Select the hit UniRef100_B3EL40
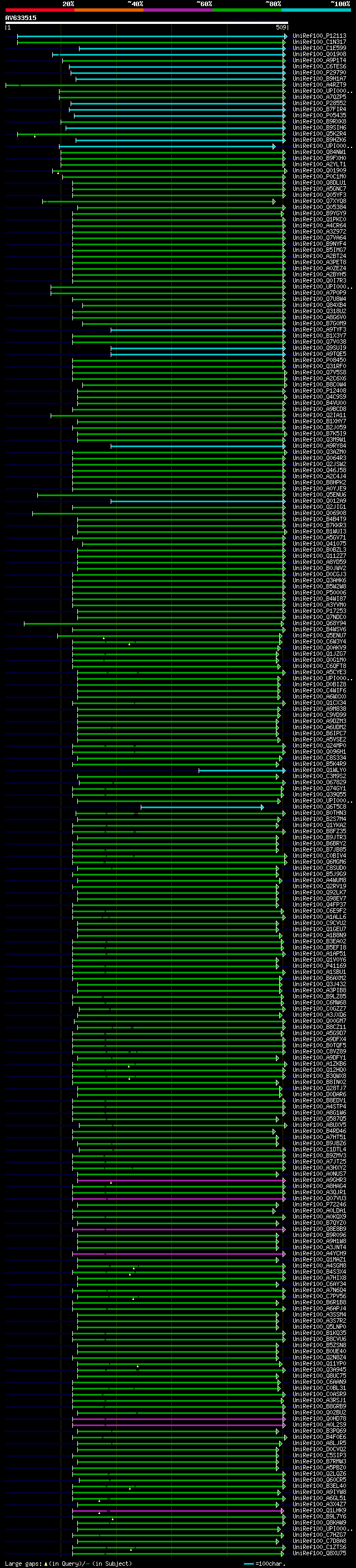The height and width of the screenshot is (1568, 356). click(319, 1486)
